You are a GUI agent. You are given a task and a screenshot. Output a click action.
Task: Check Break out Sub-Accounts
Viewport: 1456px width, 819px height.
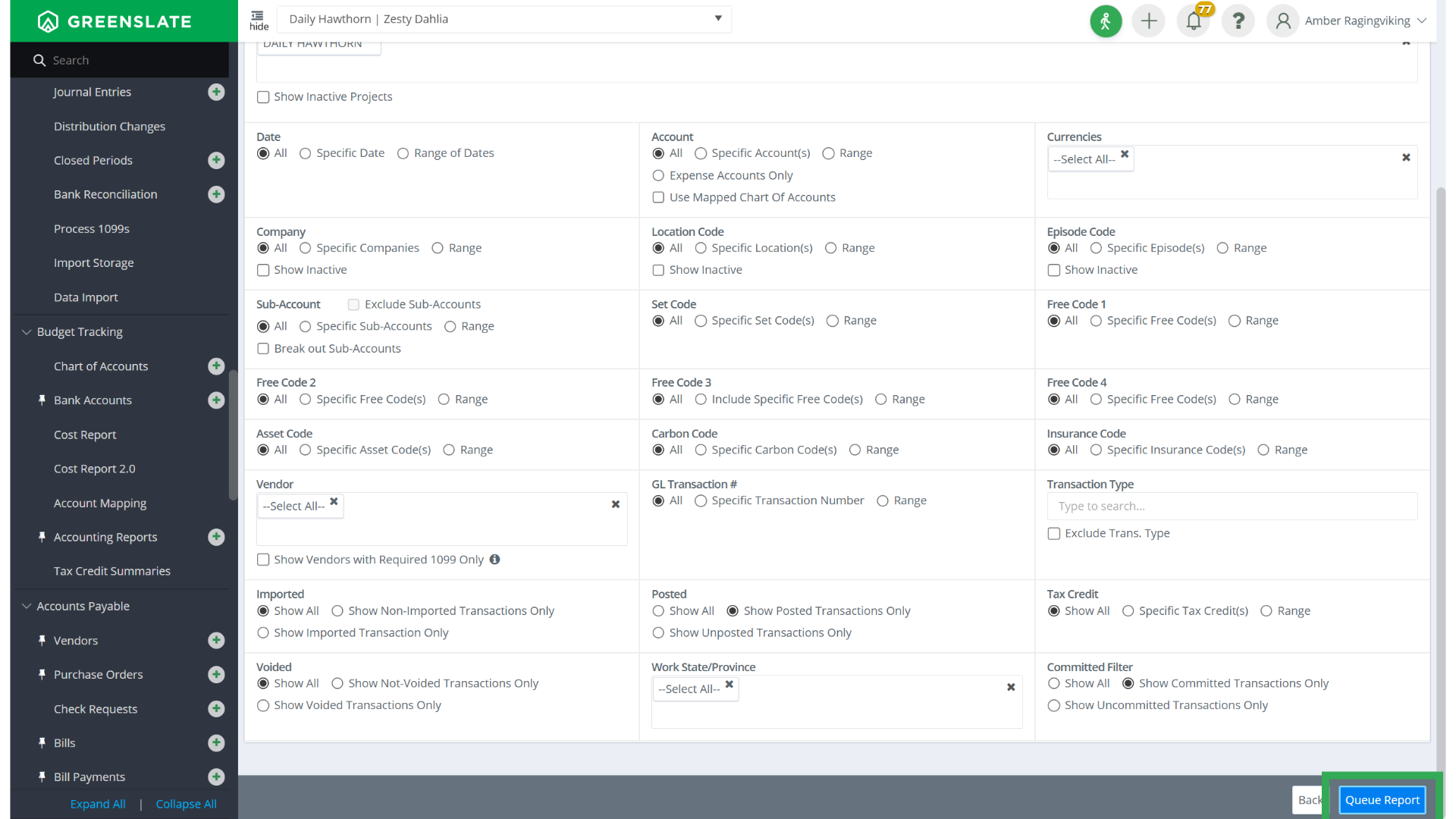click(x=263, y=349)
